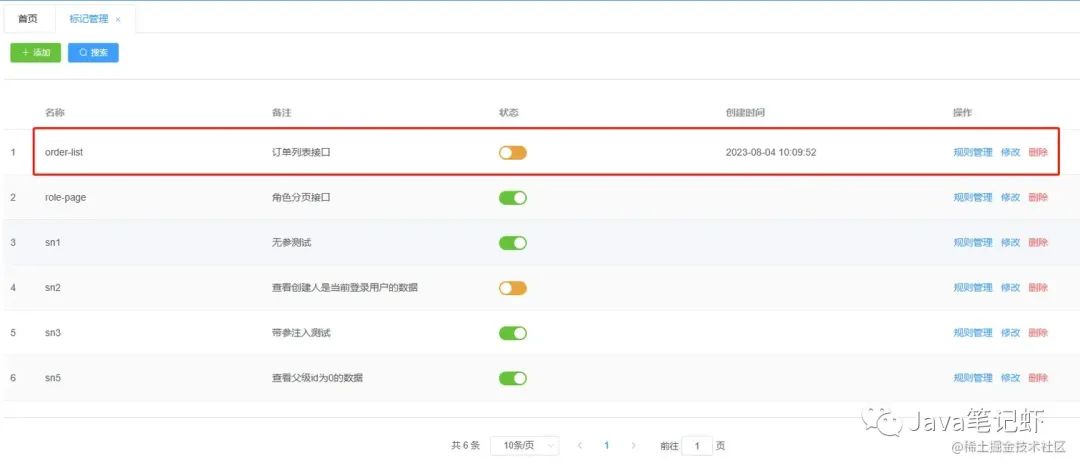Click the sn3 name cell
The image size is (1080, 468).
53,333
